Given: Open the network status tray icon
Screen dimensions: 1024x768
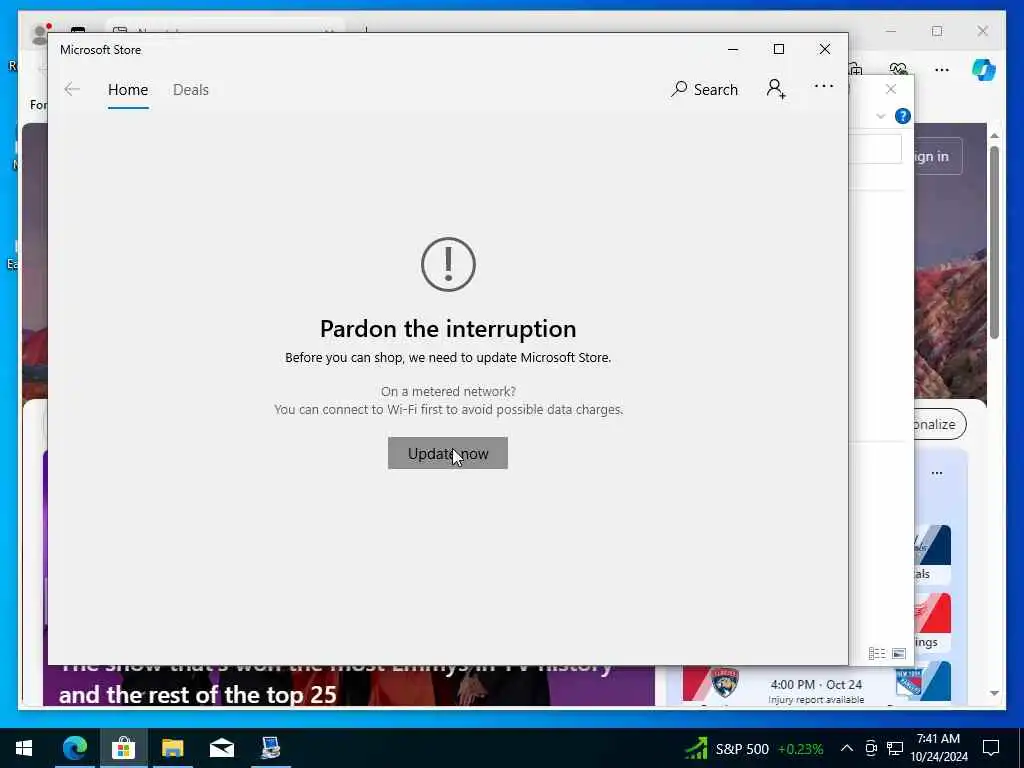Looking at the screenshot, I should point(895,748).
